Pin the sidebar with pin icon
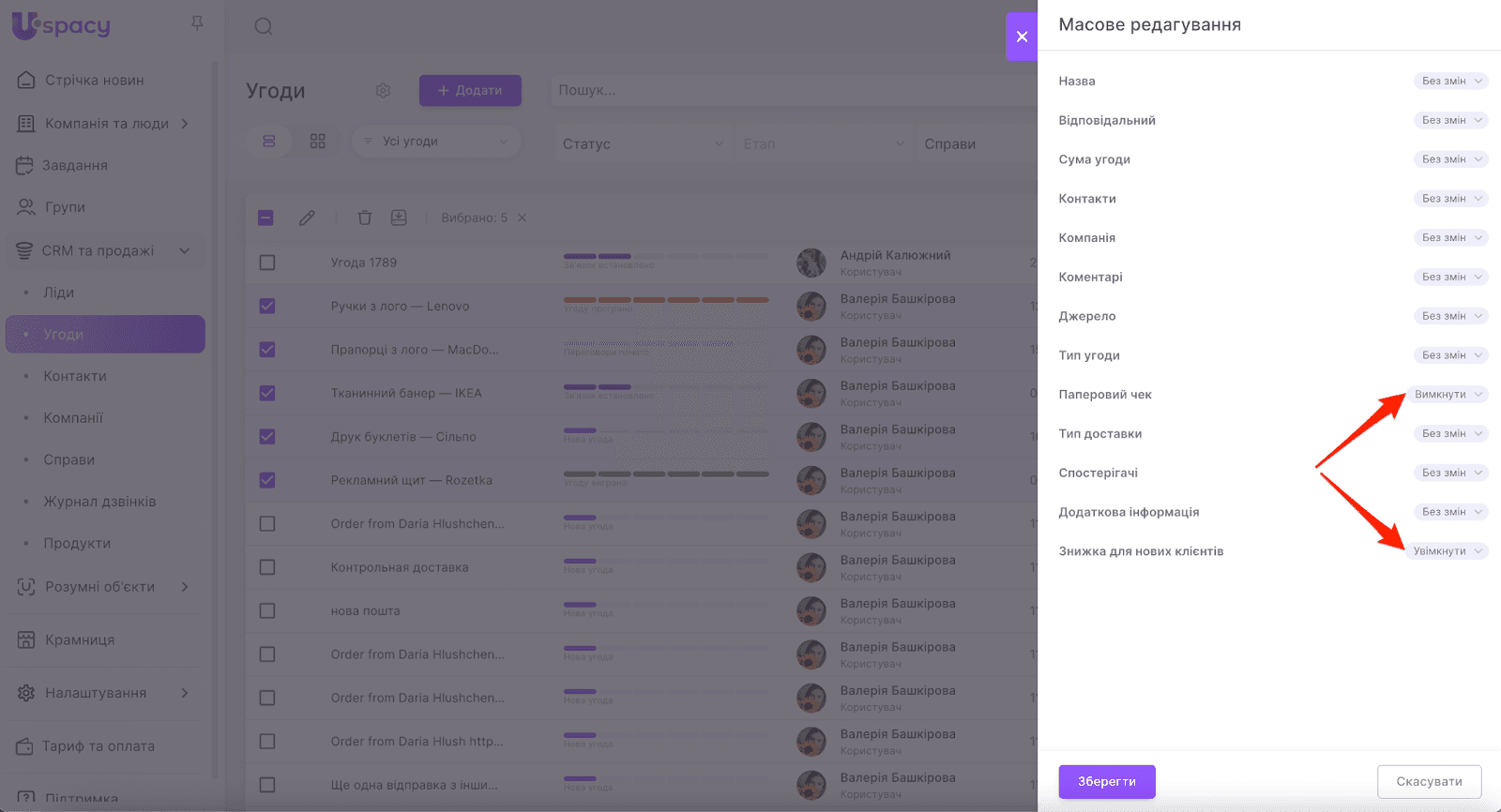 coord(197,23)
